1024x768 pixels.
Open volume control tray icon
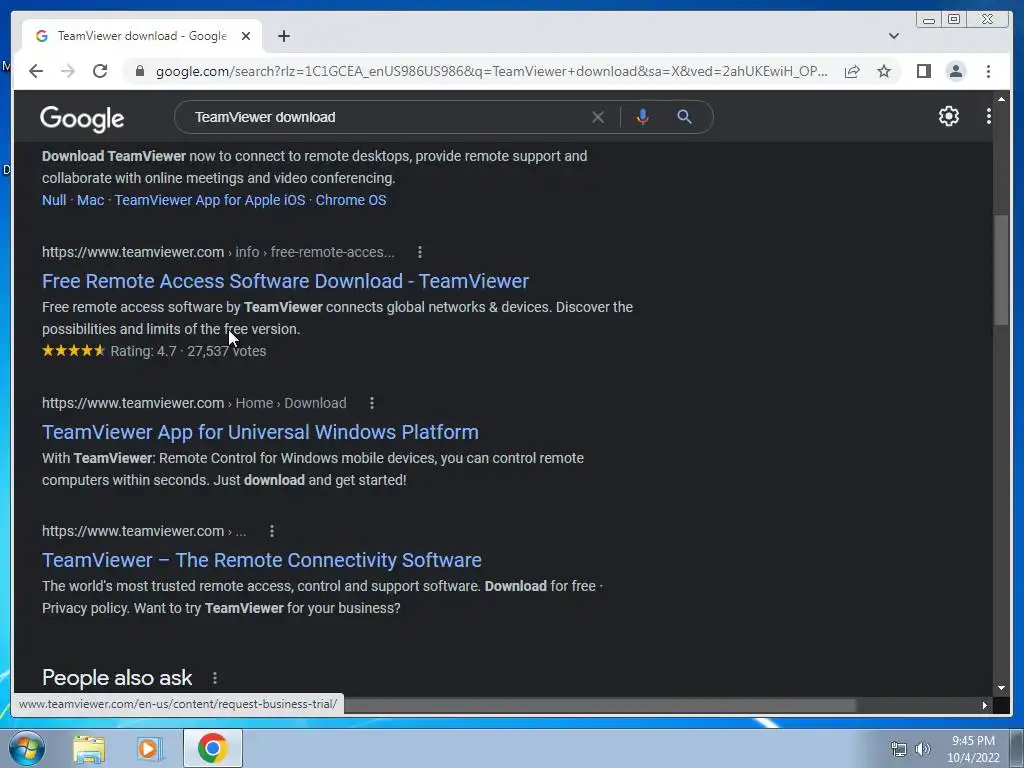pos(923,749)
